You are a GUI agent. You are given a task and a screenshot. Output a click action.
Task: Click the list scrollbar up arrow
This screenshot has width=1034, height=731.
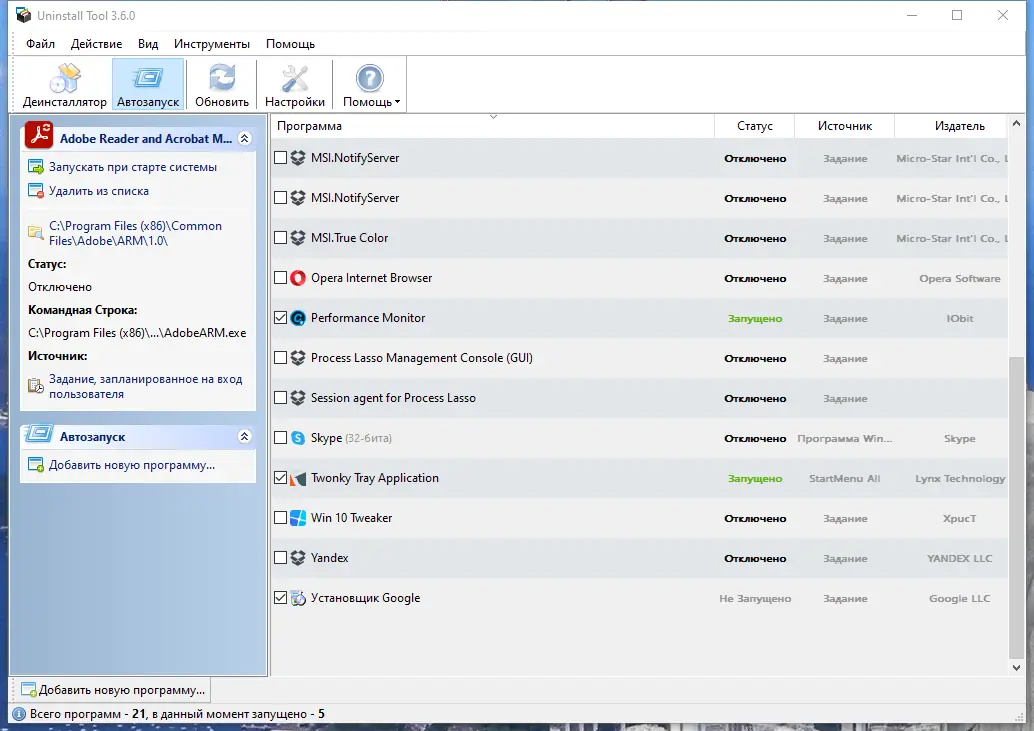(x=1016, y=123)
